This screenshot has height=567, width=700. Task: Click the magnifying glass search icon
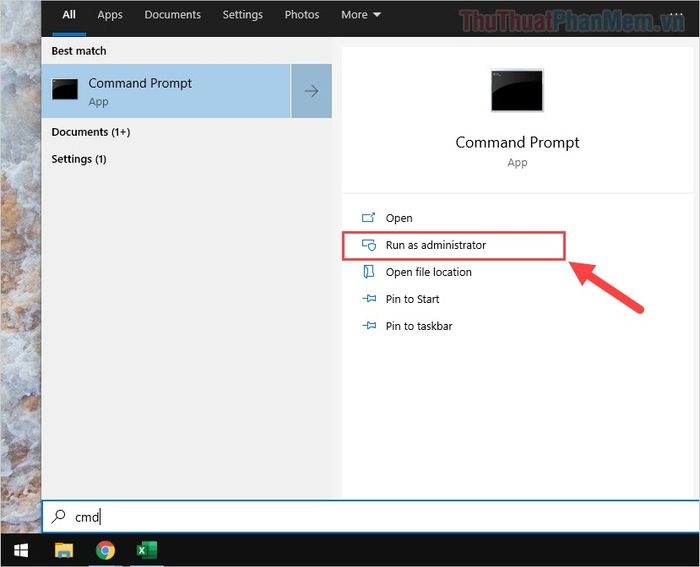(x=58, y=517)
